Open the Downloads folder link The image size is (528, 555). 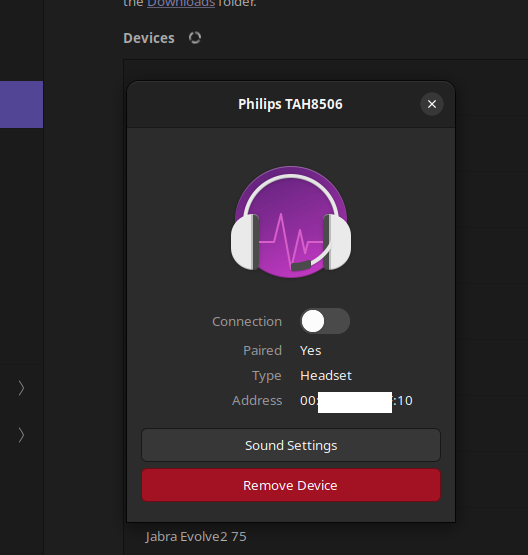(181, 3)
